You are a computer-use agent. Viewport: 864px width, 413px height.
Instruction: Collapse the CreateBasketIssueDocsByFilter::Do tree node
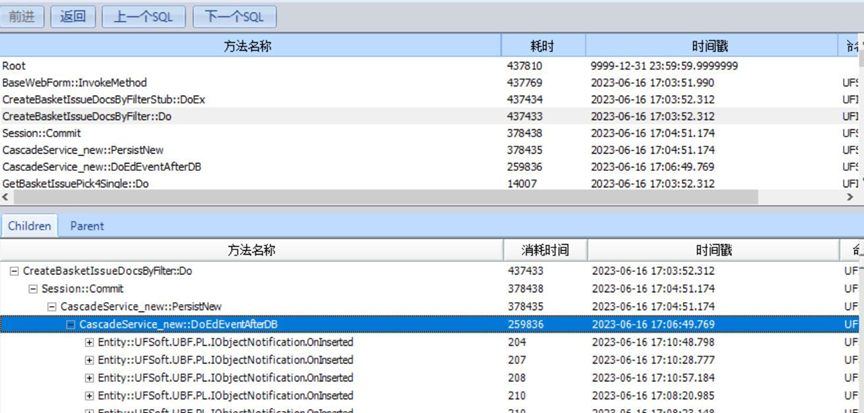pyautogui.click(x=15, y=271)
